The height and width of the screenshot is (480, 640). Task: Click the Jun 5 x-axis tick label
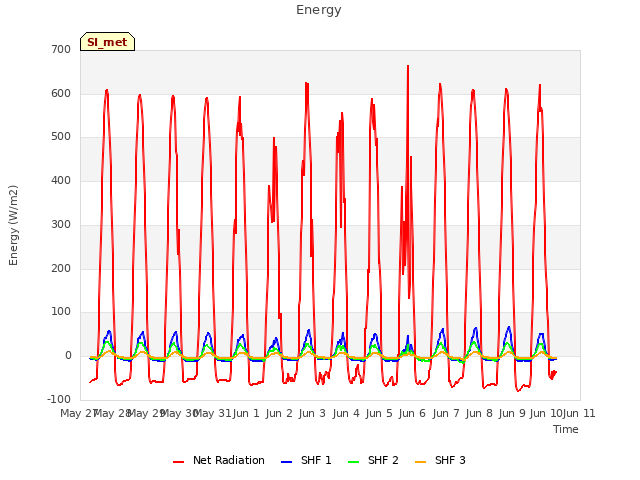point(379,413)
